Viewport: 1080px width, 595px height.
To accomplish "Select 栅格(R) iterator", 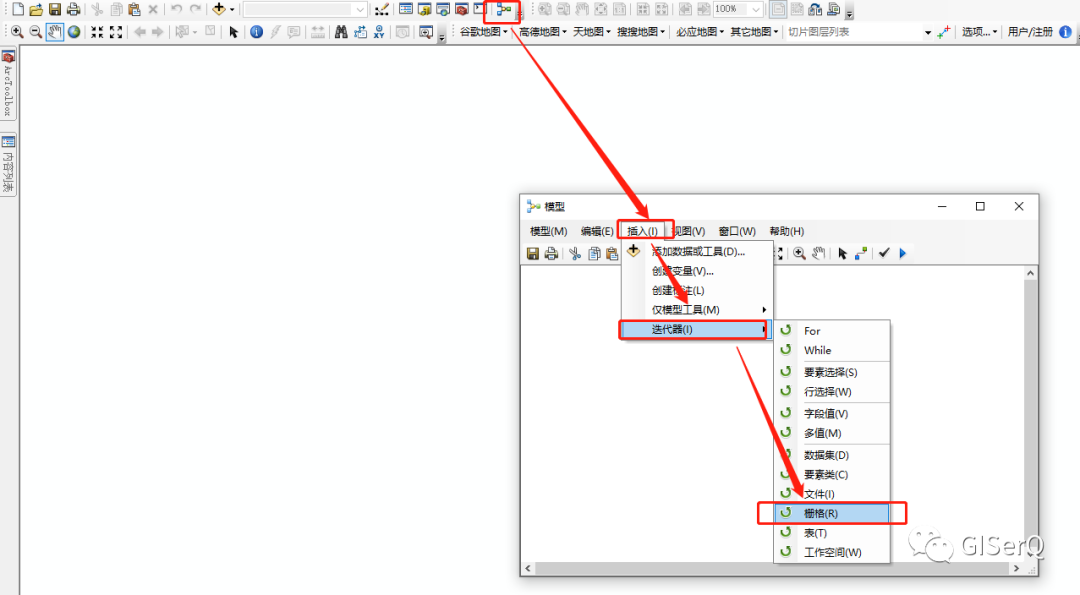I will pos(832,514).
